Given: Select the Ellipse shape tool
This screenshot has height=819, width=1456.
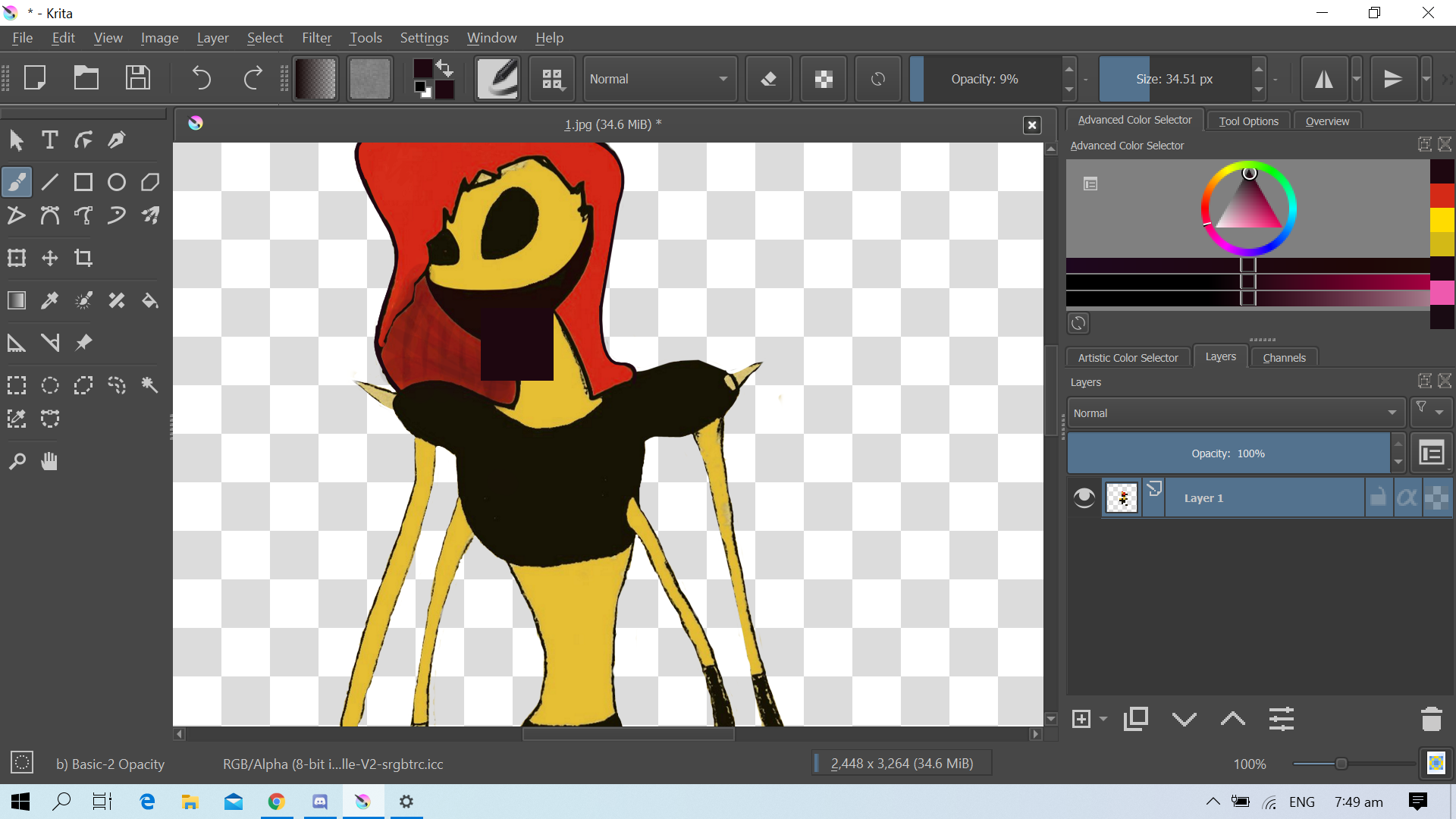Looking at the screenshot, I should pos(117,182).
